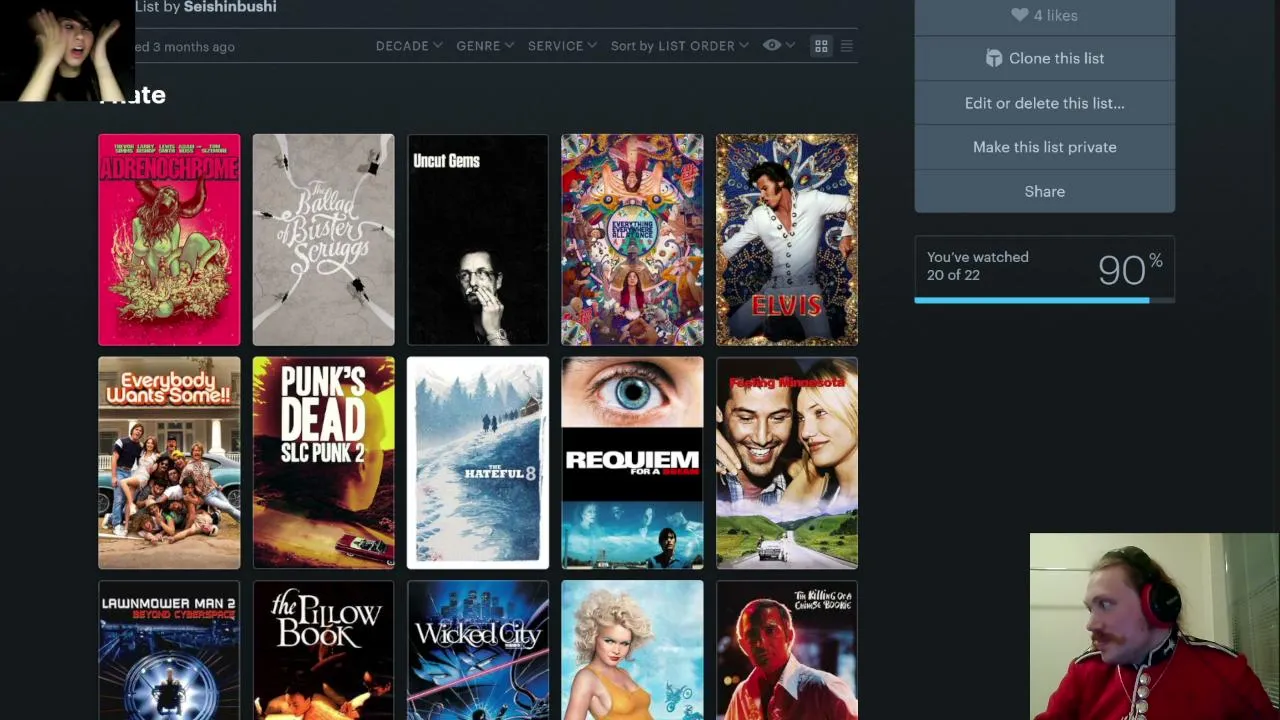Open the GENRE filter dropdown

point(485,46)
